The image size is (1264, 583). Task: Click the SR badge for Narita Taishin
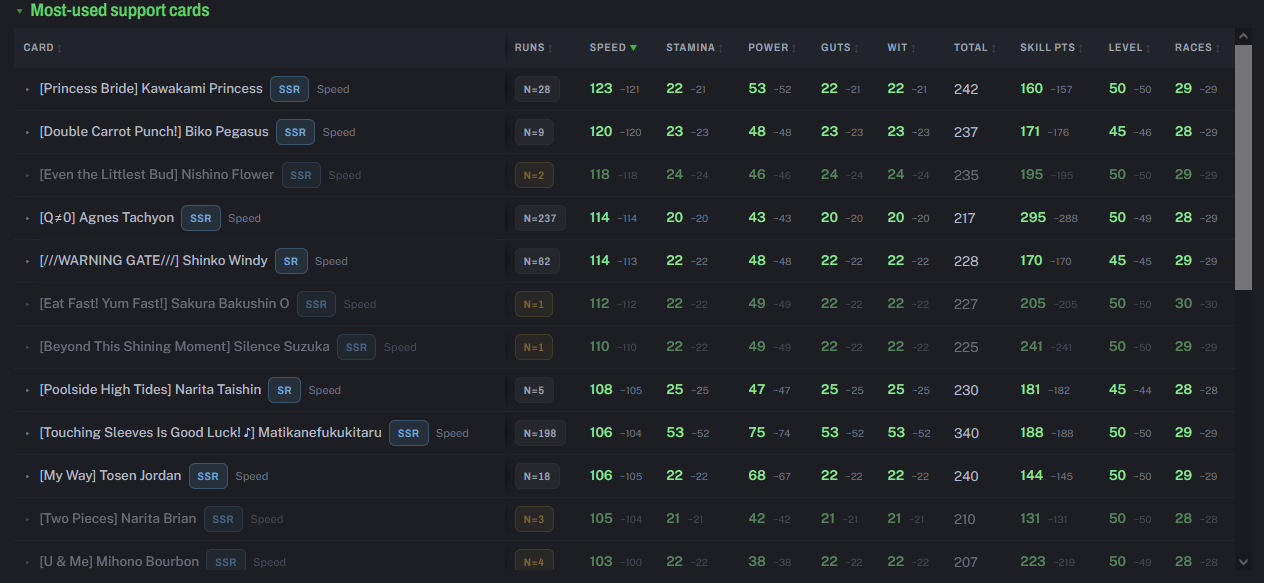tap(285, 390)
